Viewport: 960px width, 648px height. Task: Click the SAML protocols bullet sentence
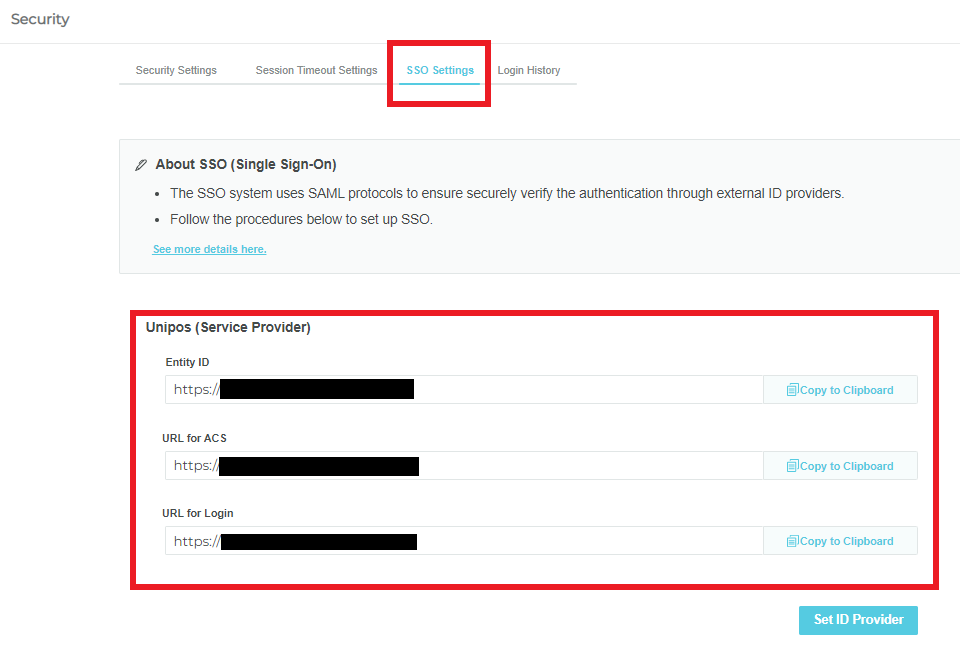(507, 194)
